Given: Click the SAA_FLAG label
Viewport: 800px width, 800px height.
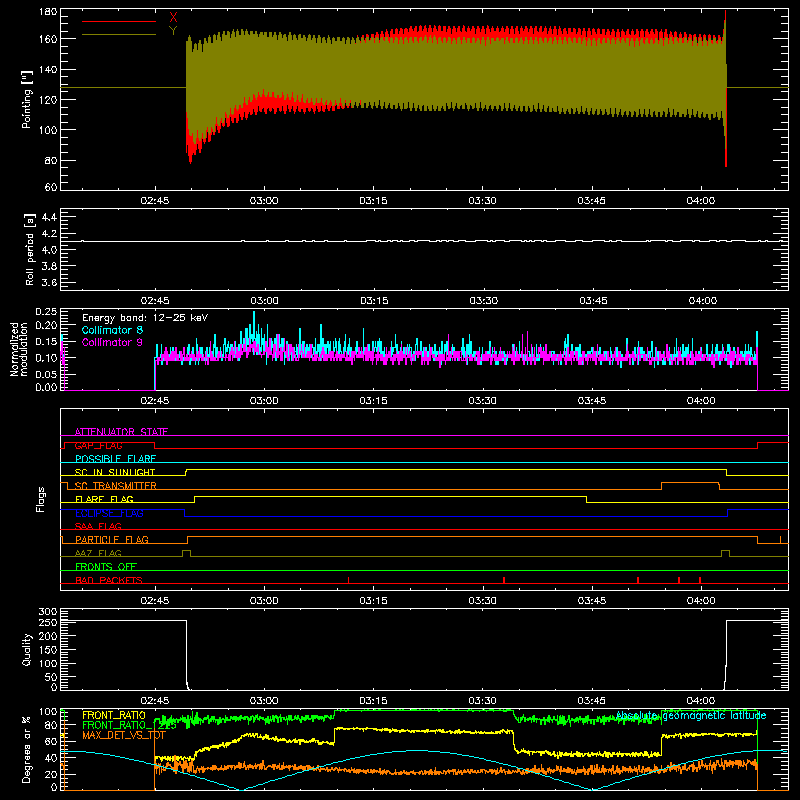Looking at the screenshot, I should (98, 526).
